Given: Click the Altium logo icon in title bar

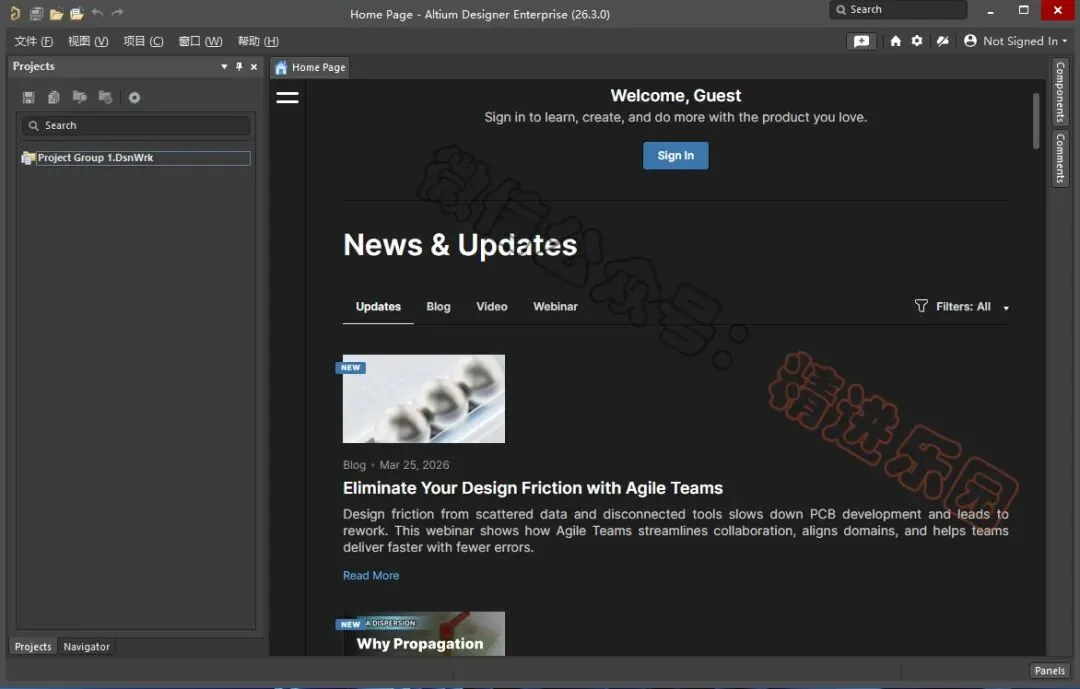Looking at the screenshot, I should (14, 13).
